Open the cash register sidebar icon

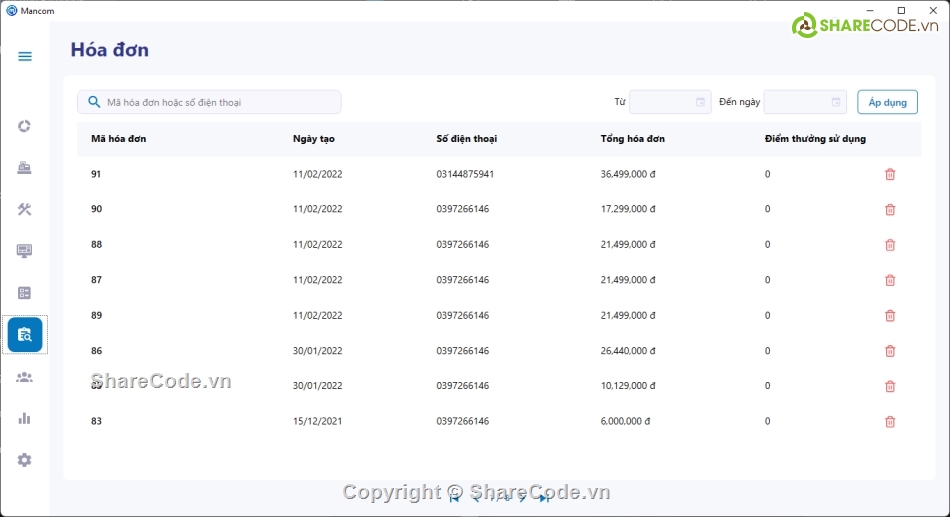(25, 168)
